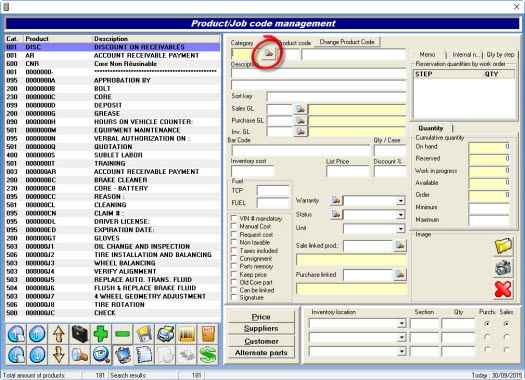This screenshot has width=525, height=380.
Task: Browse for Purchase linked product
Action: pyautogui.click(x=400, y=274)
